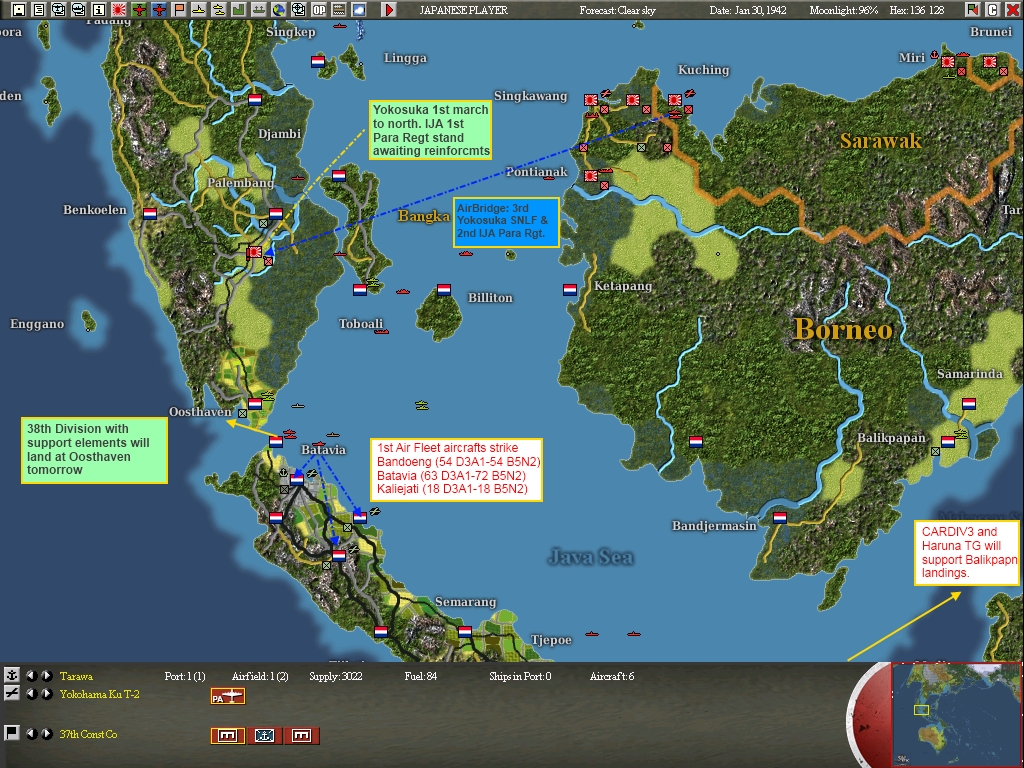Open the orange flag units icon

[x=178, y=9]
